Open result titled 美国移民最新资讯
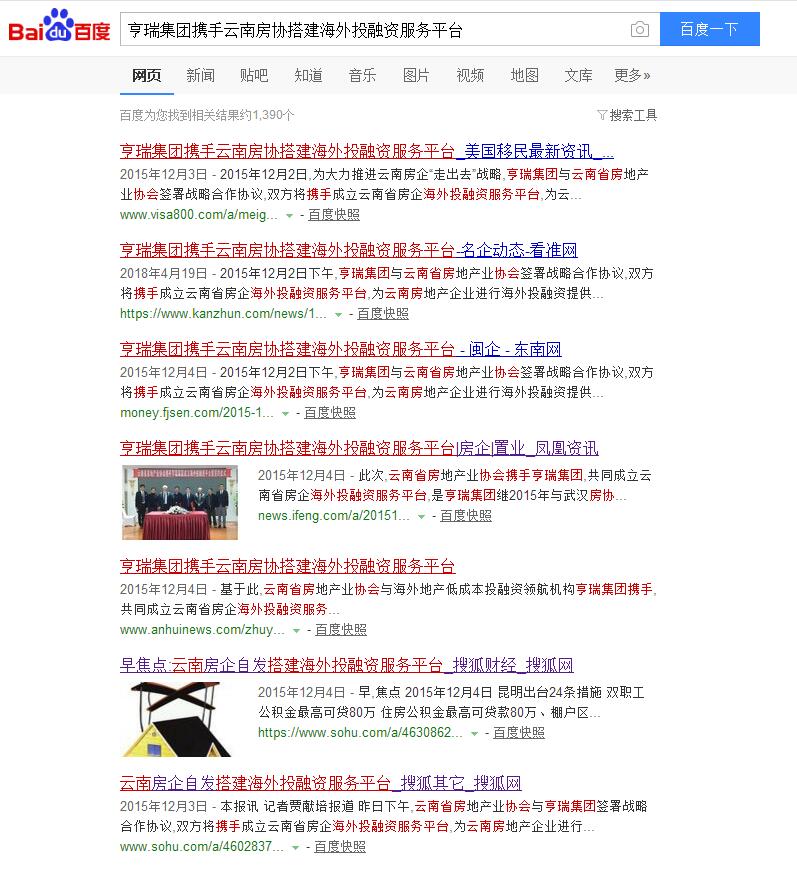This screenshot has width=797, height=870. (x=367, y=151)
